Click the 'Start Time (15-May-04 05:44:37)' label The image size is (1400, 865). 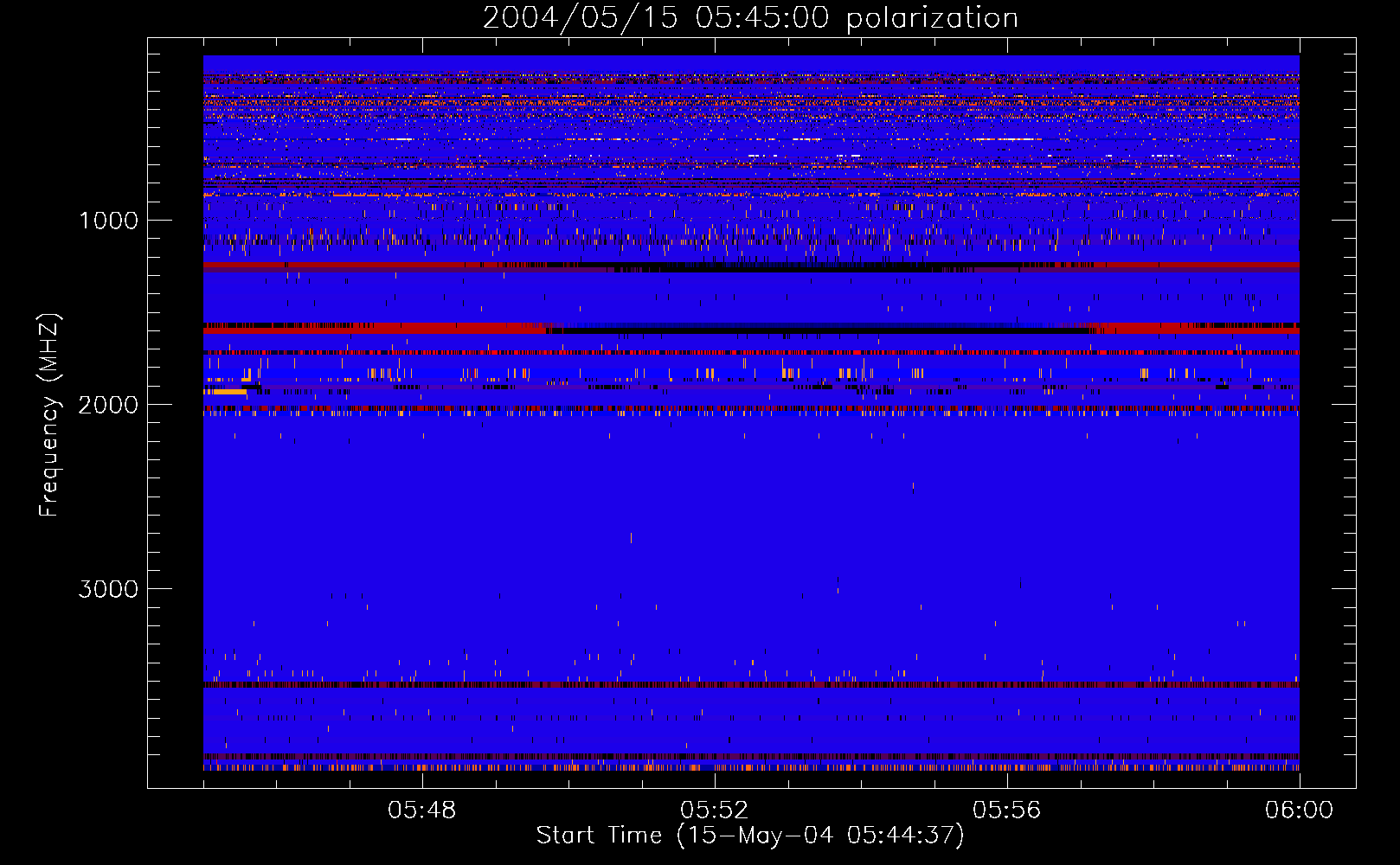[x=750, y=836]
